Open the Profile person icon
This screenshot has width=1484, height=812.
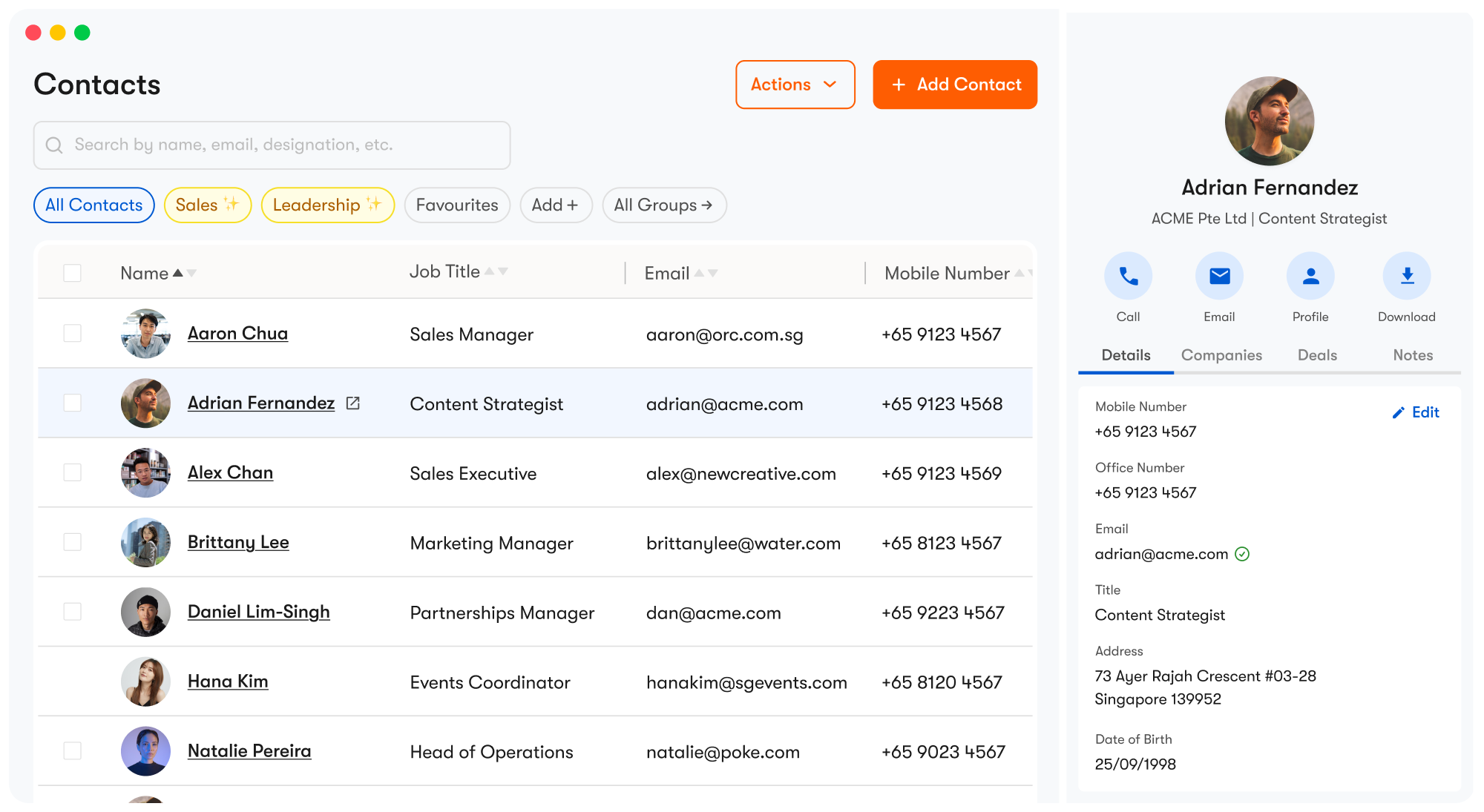pos(1310,277)
